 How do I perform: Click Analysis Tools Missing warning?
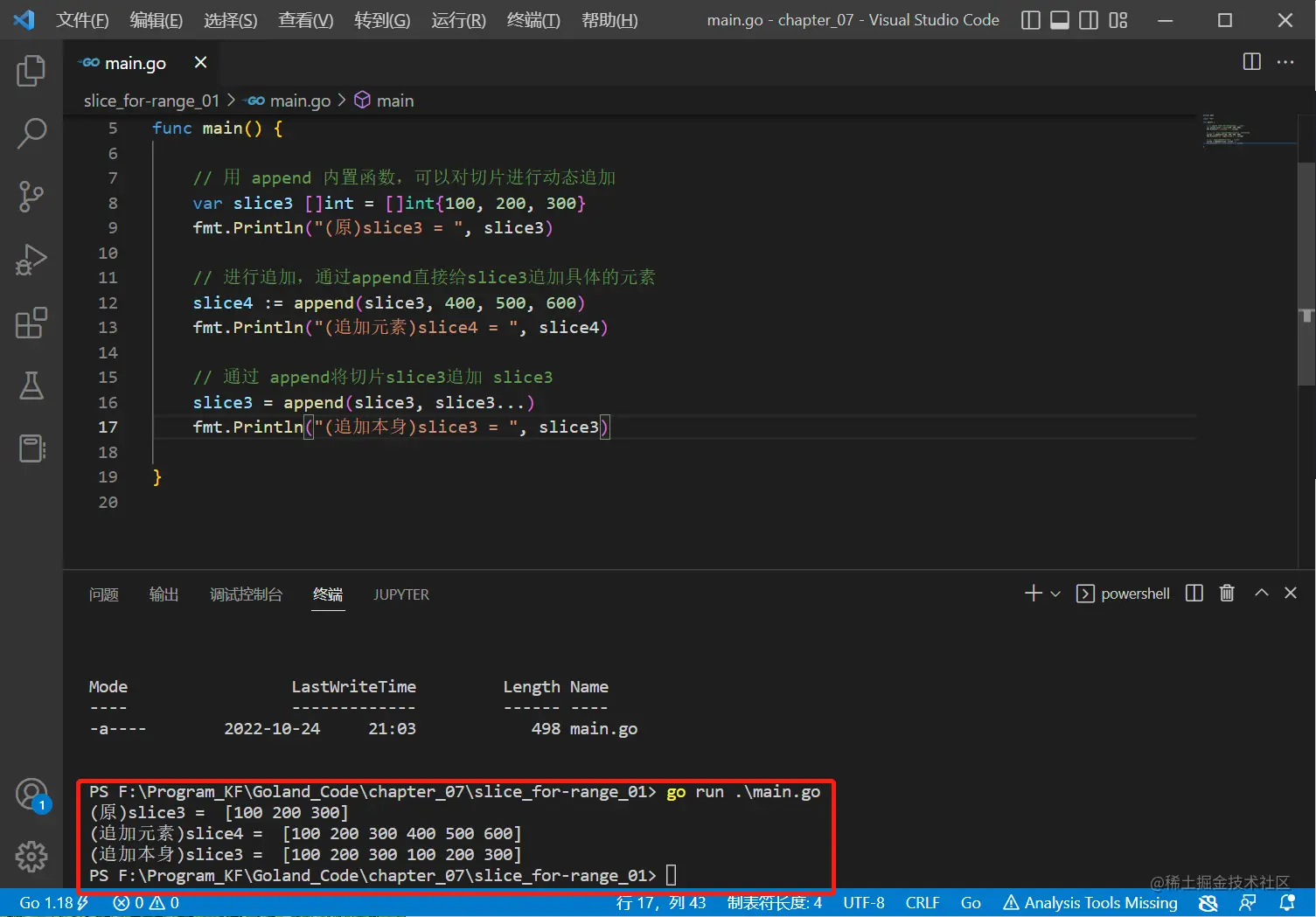tap(1090, 903)
